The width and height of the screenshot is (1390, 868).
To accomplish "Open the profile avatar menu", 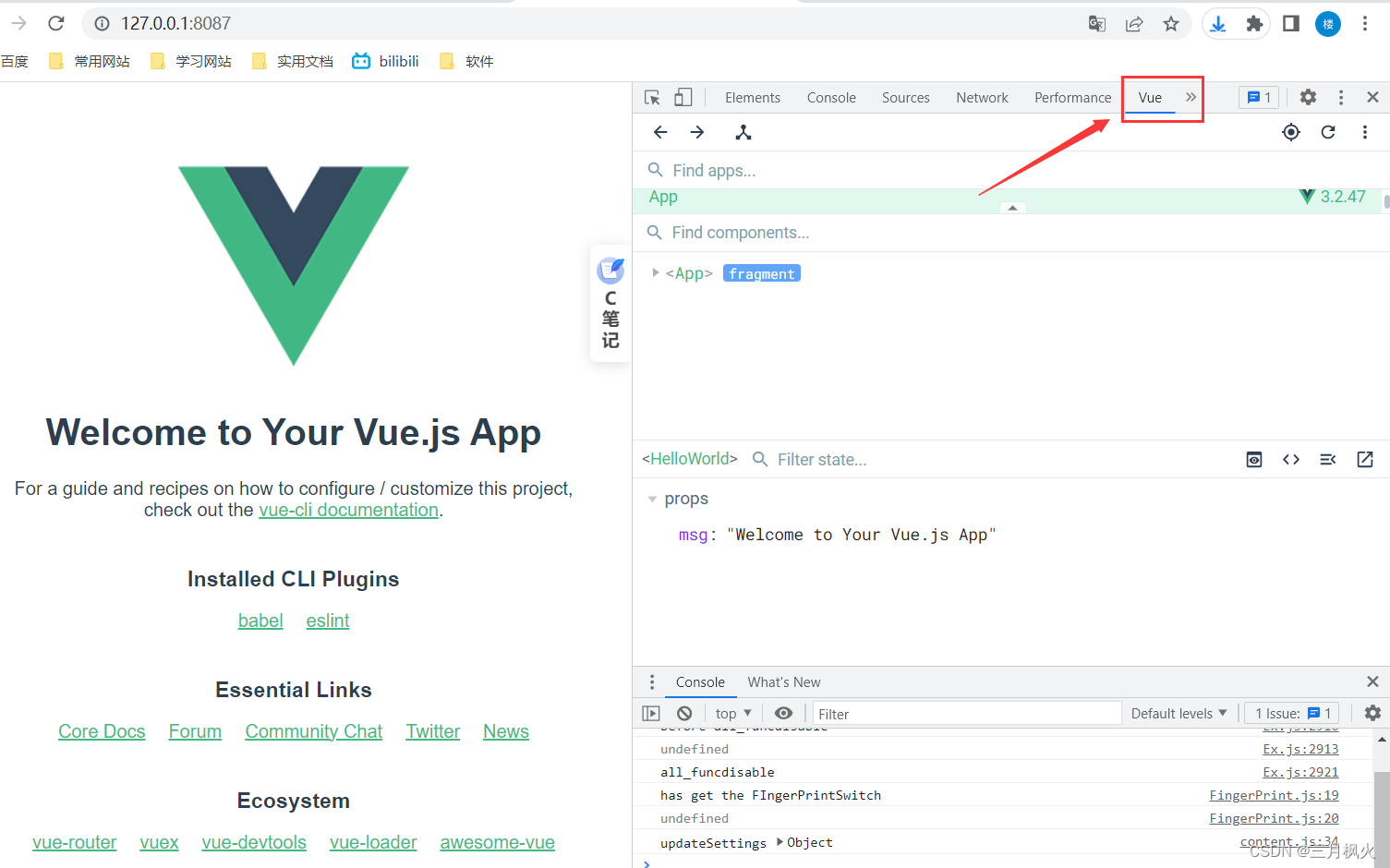I will coord(1328,24).
